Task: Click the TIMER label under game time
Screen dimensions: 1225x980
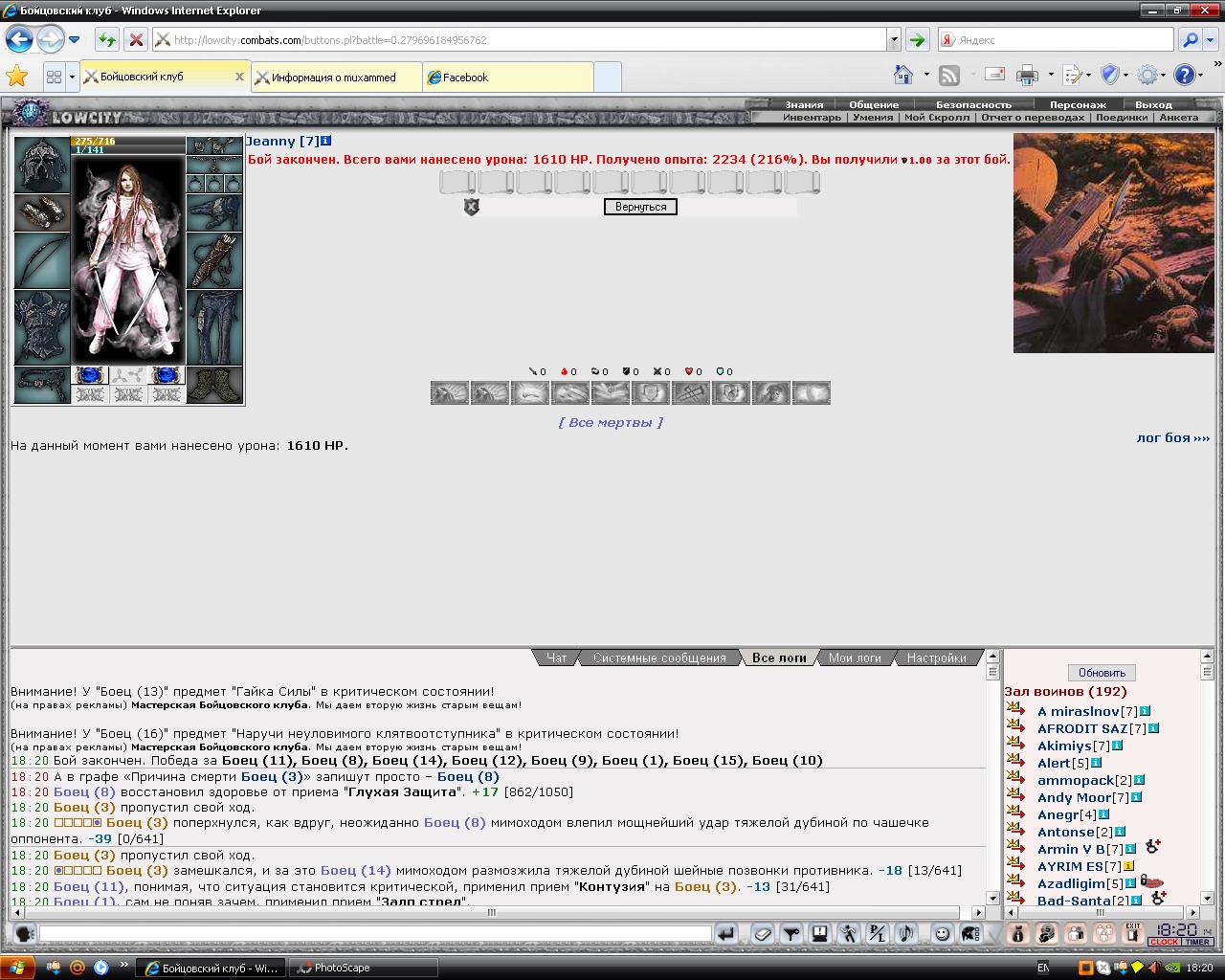Action: 1197,942
